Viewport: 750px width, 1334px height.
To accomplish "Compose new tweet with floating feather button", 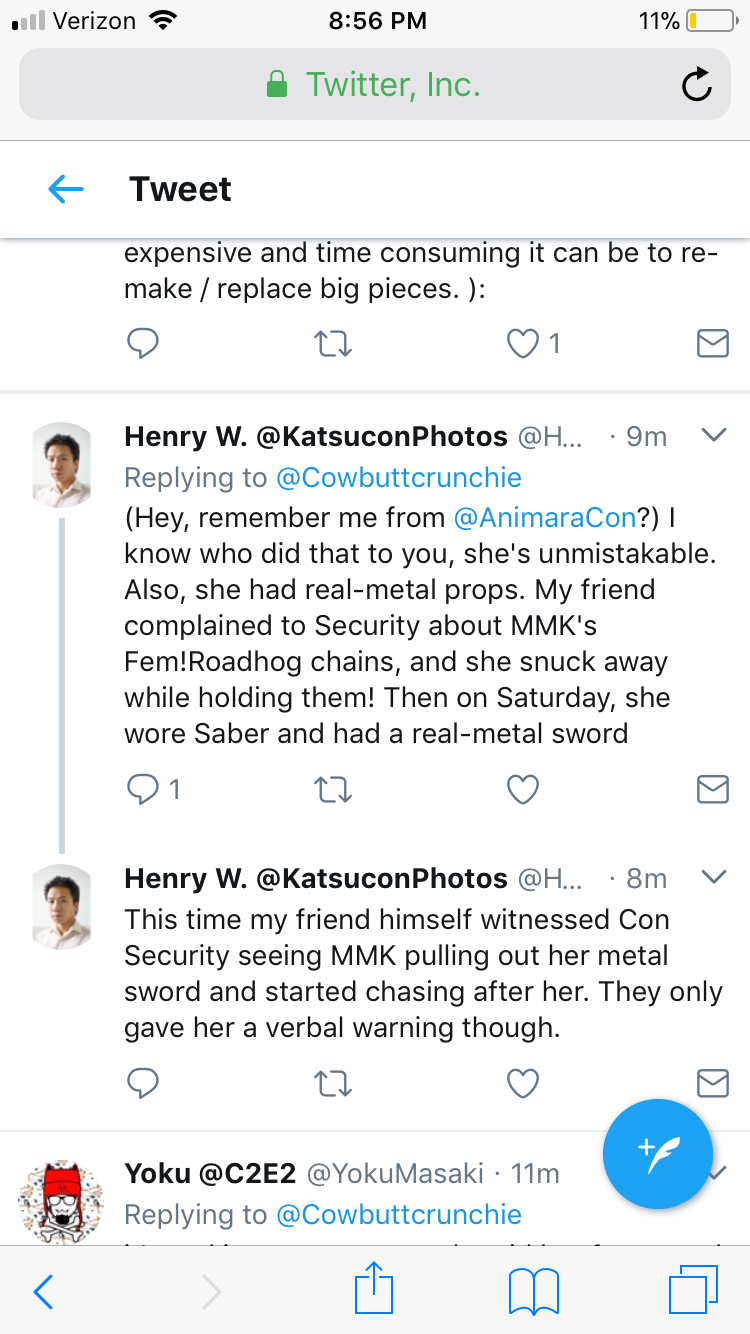I will [x=658, y=1154].
